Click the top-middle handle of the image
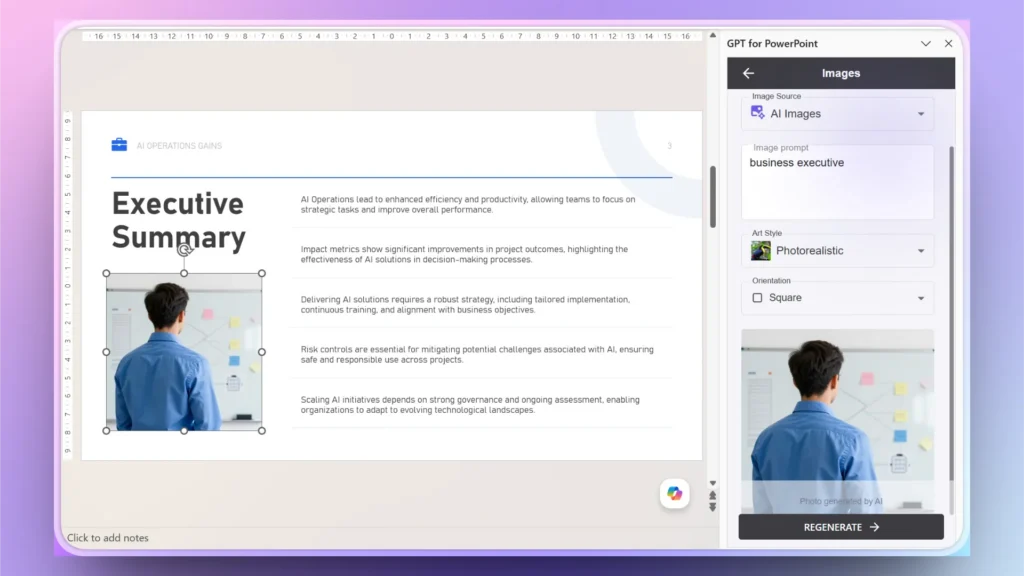Image resolution: width=1024 pixels, height=576 pixels. click(184, 274)
